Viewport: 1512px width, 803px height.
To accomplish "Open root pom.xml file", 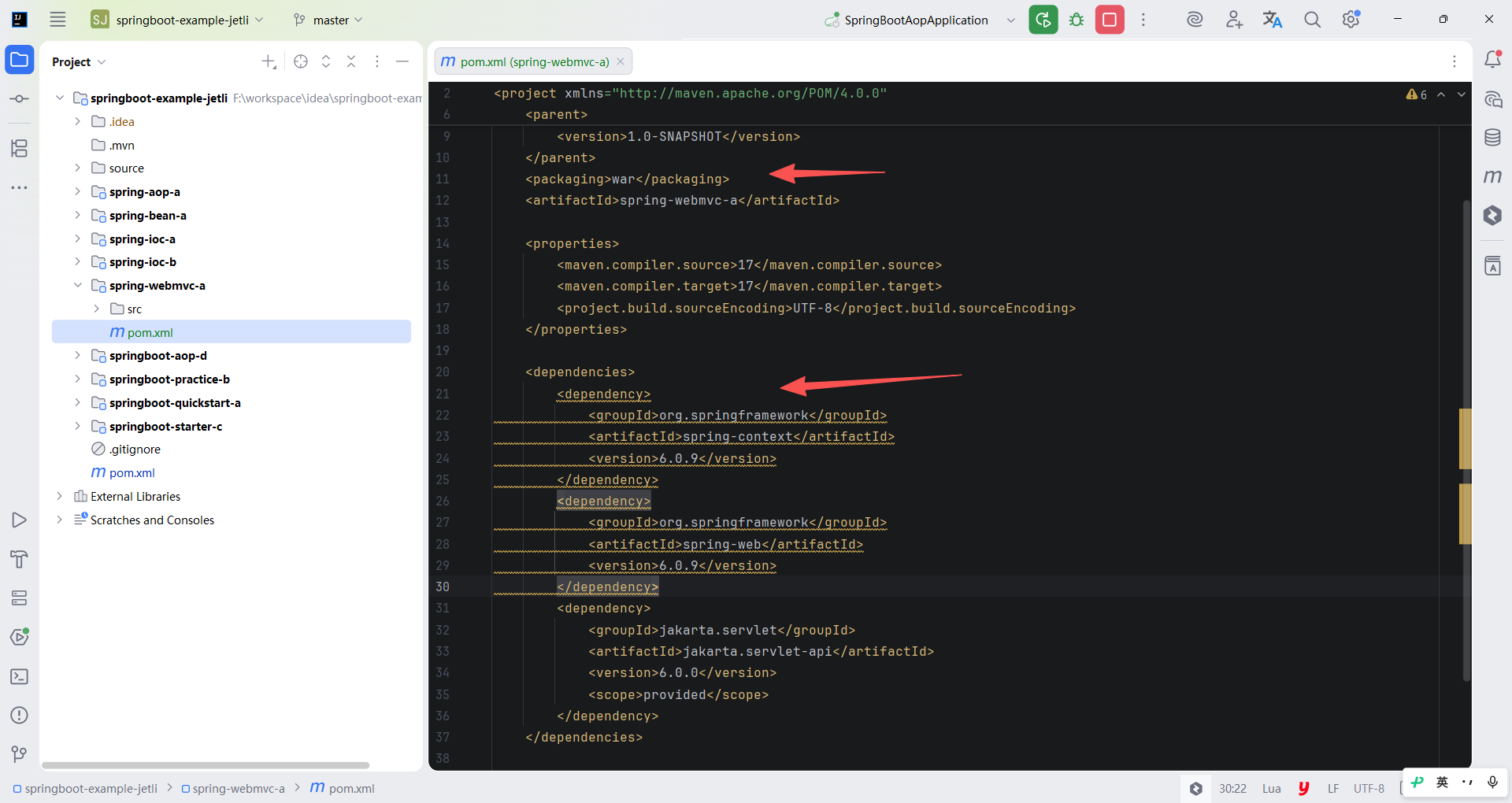I will (x=132, y=472).
